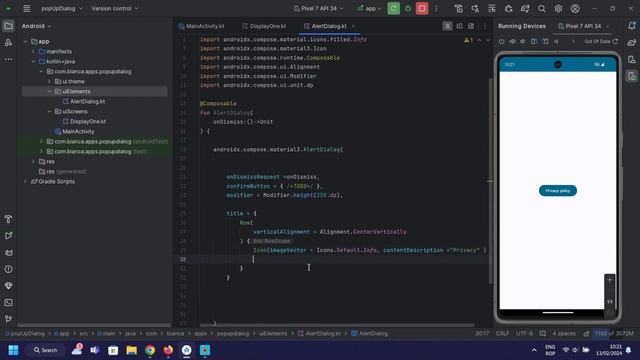Click emulator volume up icon

(512, 41)
